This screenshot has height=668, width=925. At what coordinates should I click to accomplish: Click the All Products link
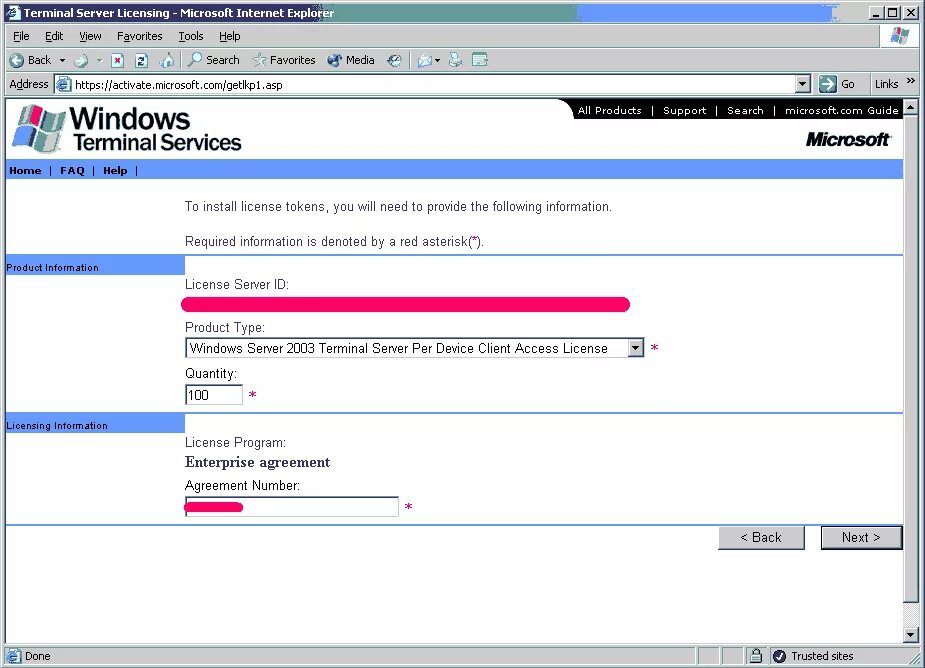pyautogui.click(x=609, y=110)
